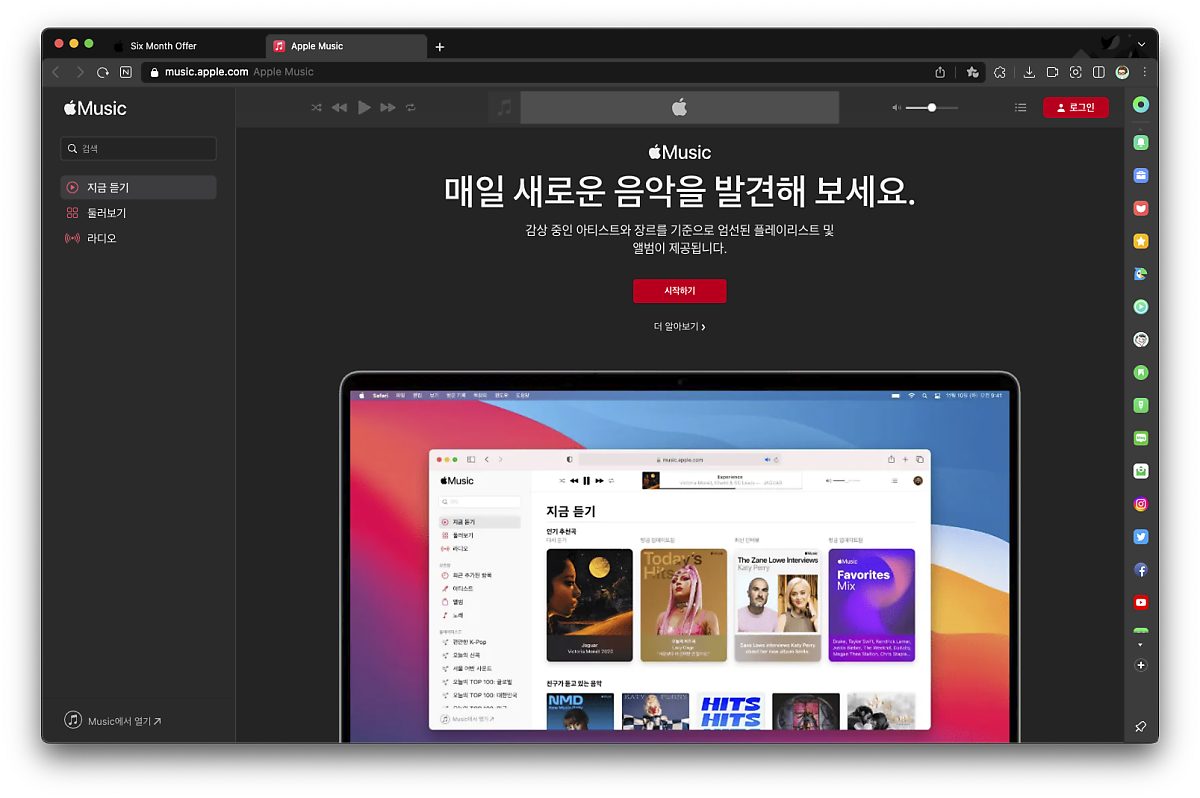Go back with the browser back arrow

pos(56,72)
